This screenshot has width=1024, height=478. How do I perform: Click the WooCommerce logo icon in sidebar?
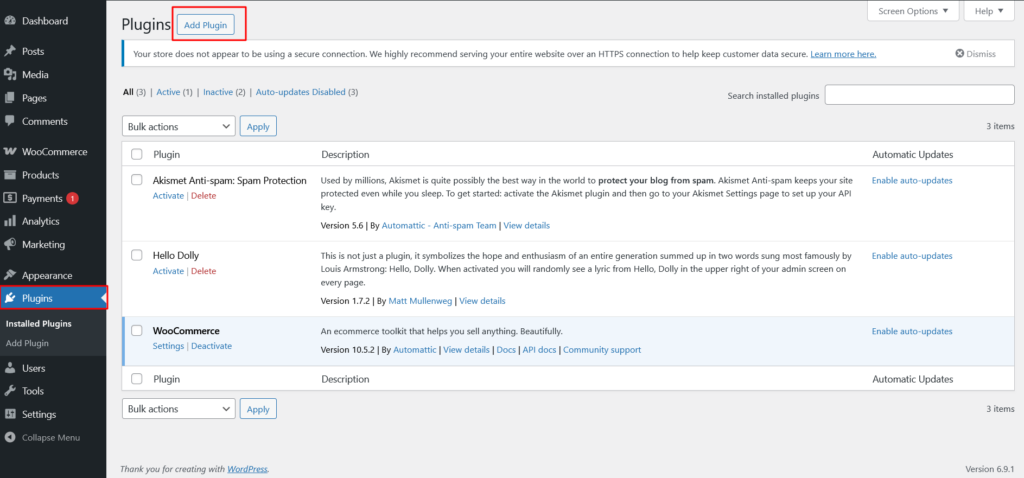click(10, 152)
